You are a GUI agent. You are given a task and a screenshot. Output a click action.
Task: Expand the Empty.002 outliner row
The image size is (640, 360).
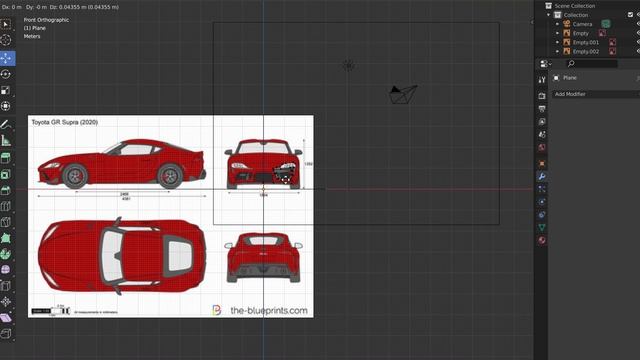pyautogui.click(x=558, y=51)
